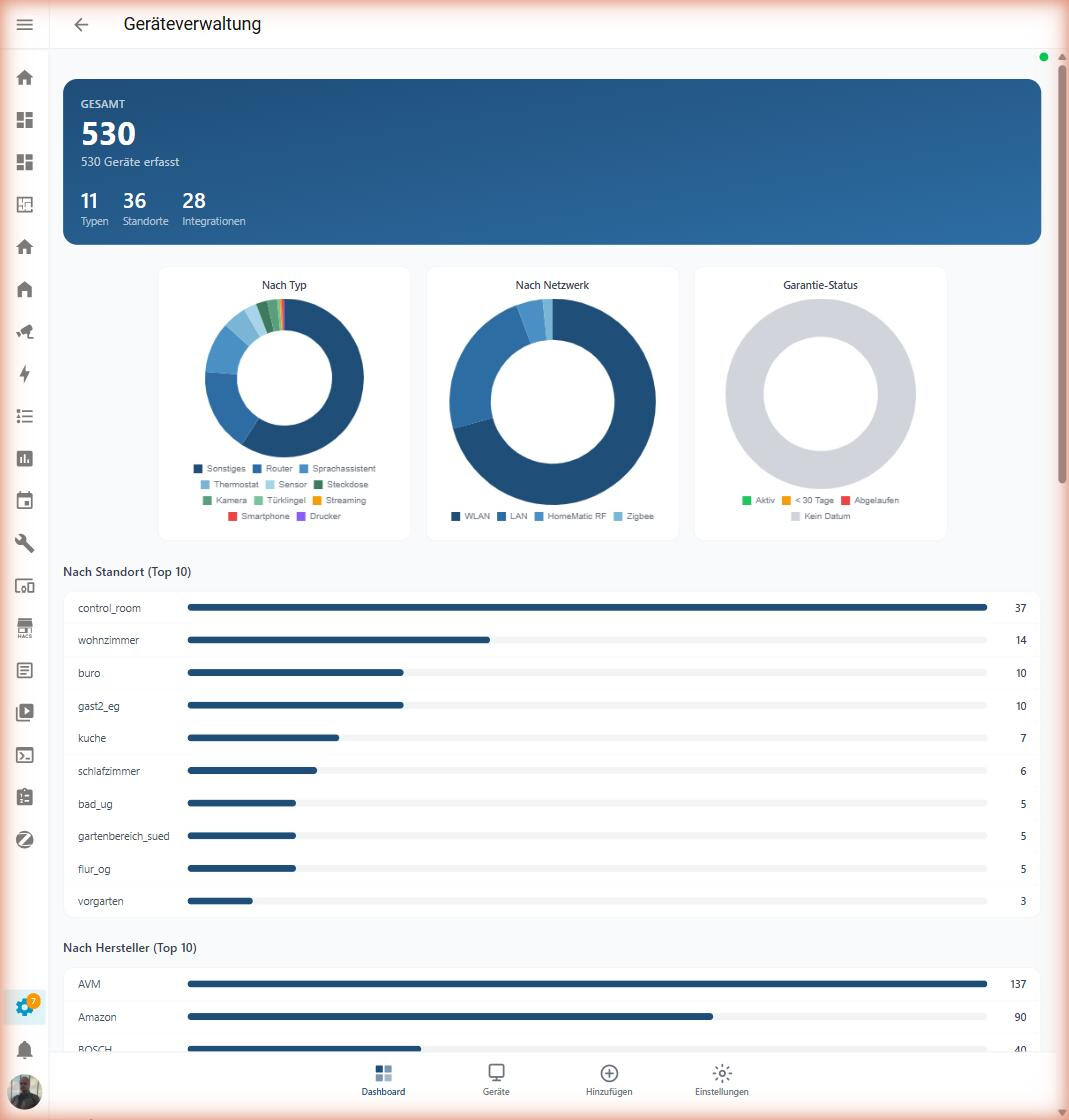Open the settings gear with badge 7
This screenshot has width=1069, height=1120.
click(x=25, y=1007)
